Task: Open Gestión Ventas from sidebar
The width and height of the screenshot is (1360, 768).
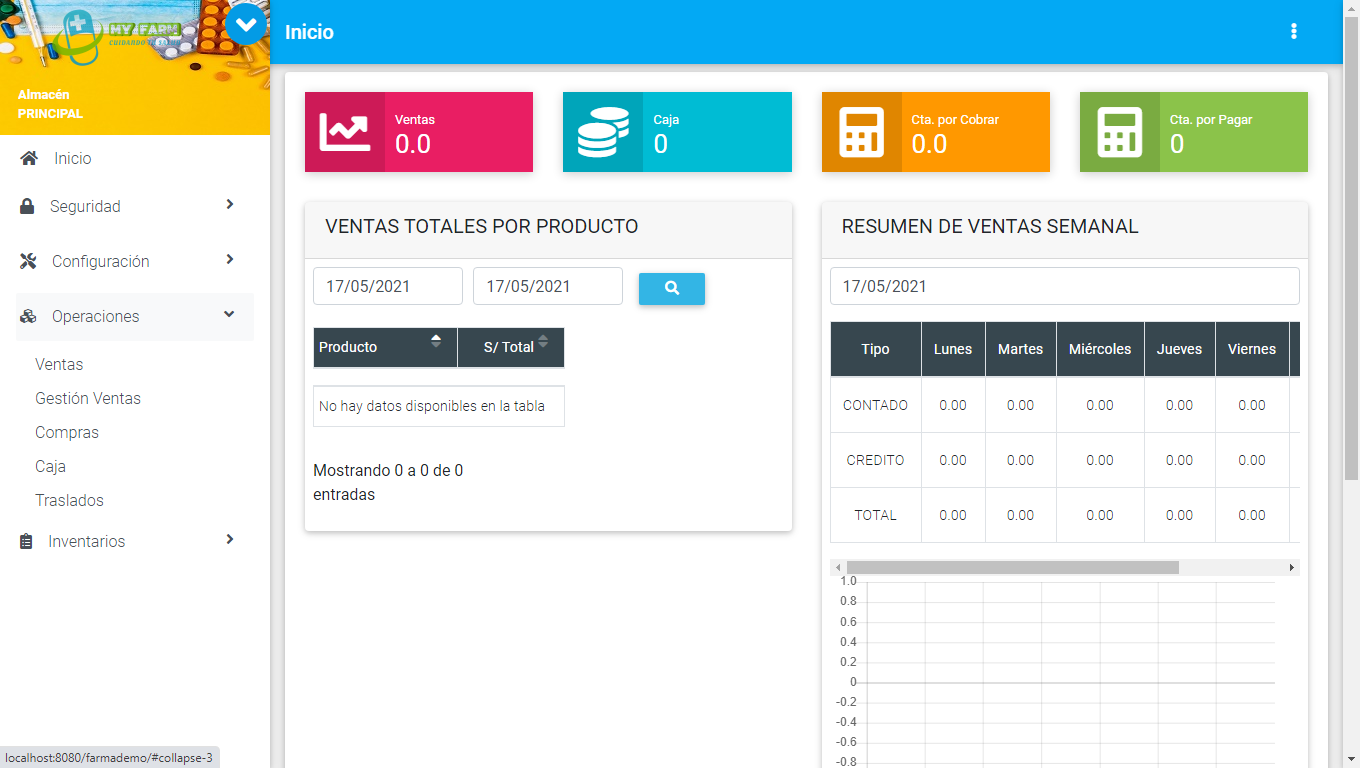Action: tap(88, 398)
